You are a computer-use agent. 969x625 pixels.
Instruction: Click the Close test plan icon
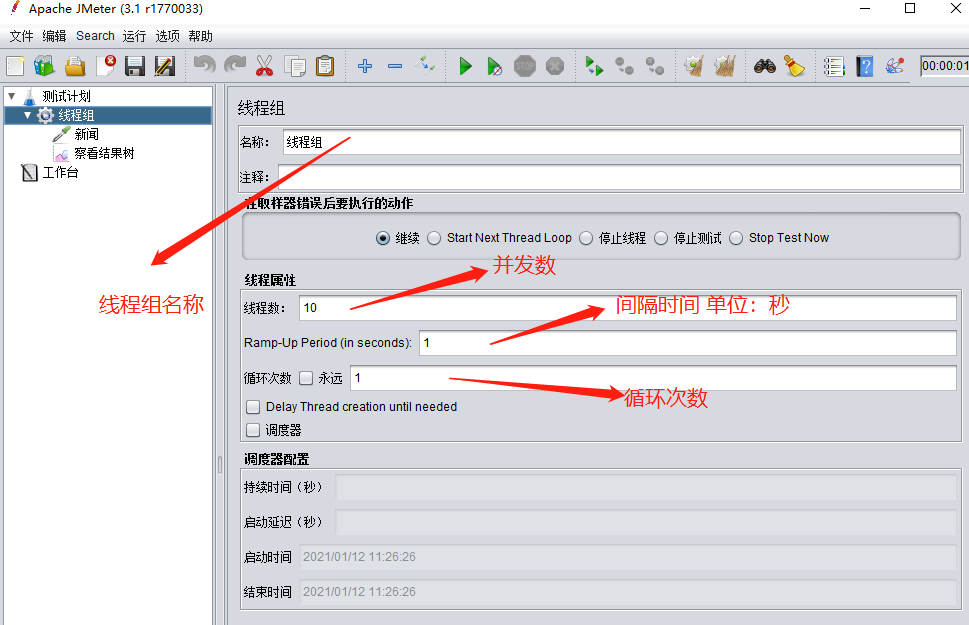(x=106, y=66)
